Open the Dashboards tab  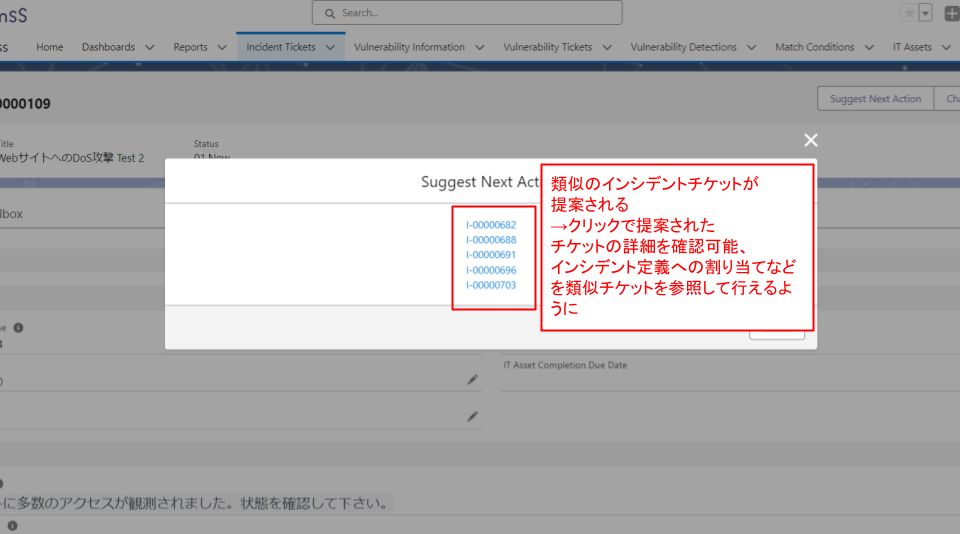pos(108,47)
